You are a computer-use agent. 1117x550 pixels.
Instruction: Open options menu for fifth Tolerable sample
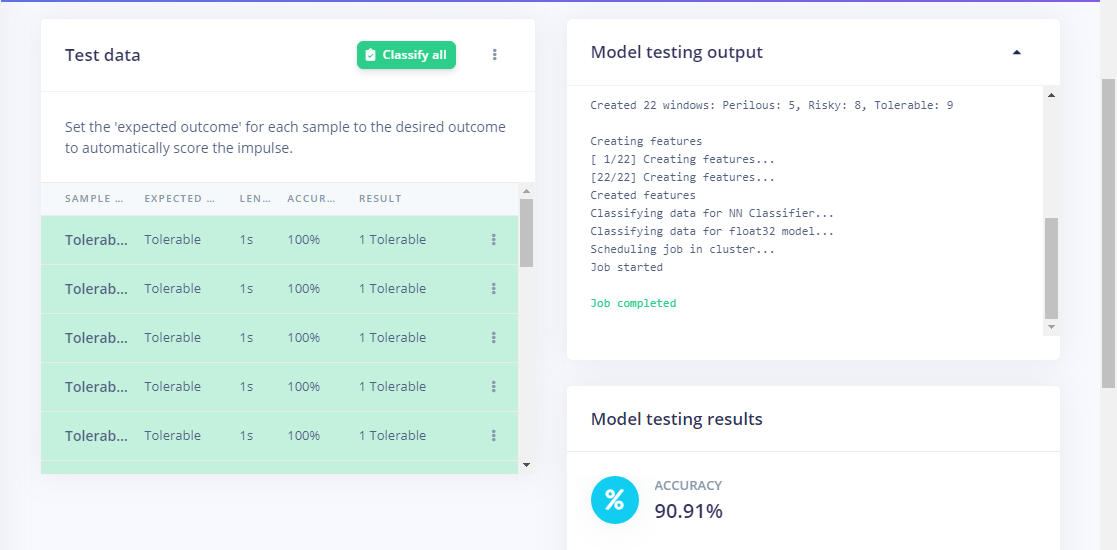pyautogui.click(x=493, y=436)
